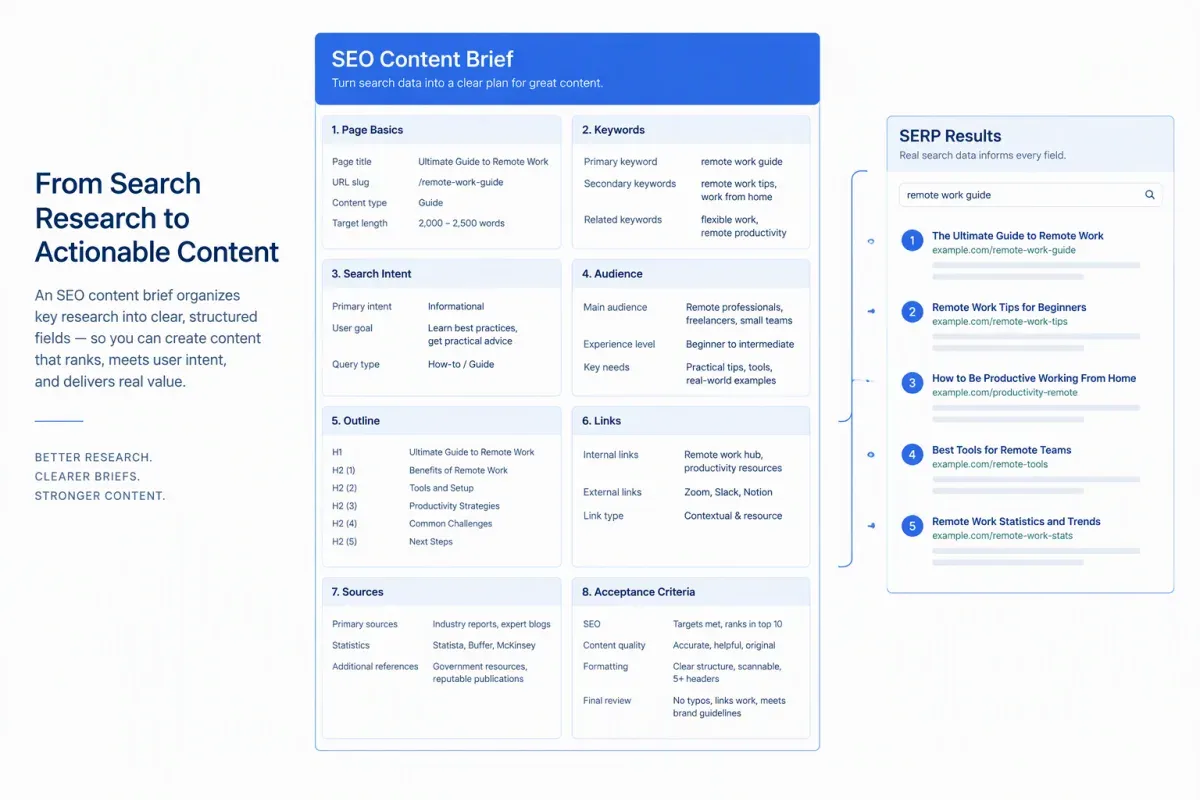
Task: Click the Query type value 'How-to / Guide'
Action: [461, 364]
